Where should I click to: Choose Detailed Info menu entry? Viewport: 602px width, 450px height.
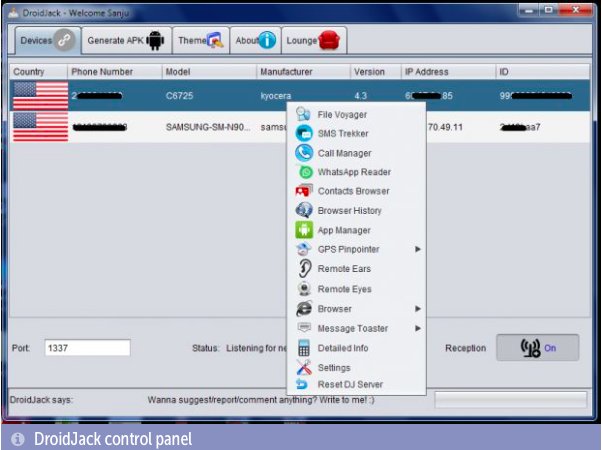pos(356,348)
